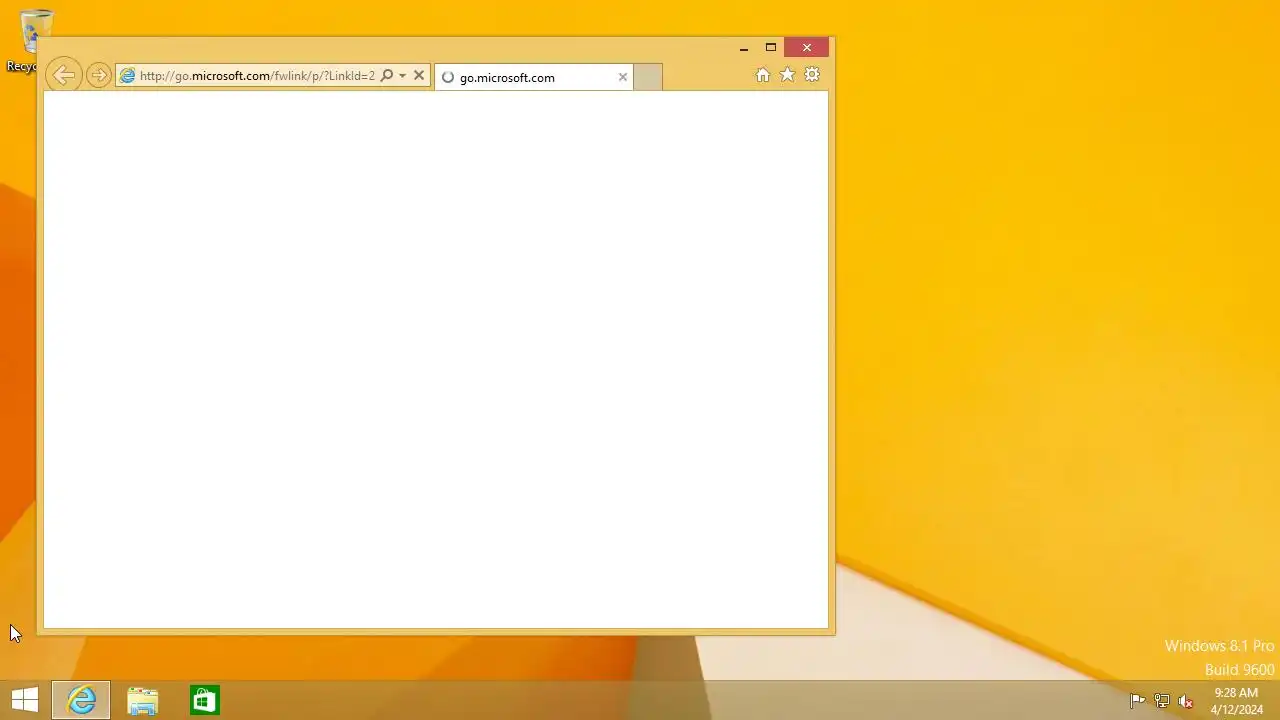The height and width of the screenshot is (720, 1280).
Task: Stop loading with the address bar X button
Action: click(x=419, y=76)
